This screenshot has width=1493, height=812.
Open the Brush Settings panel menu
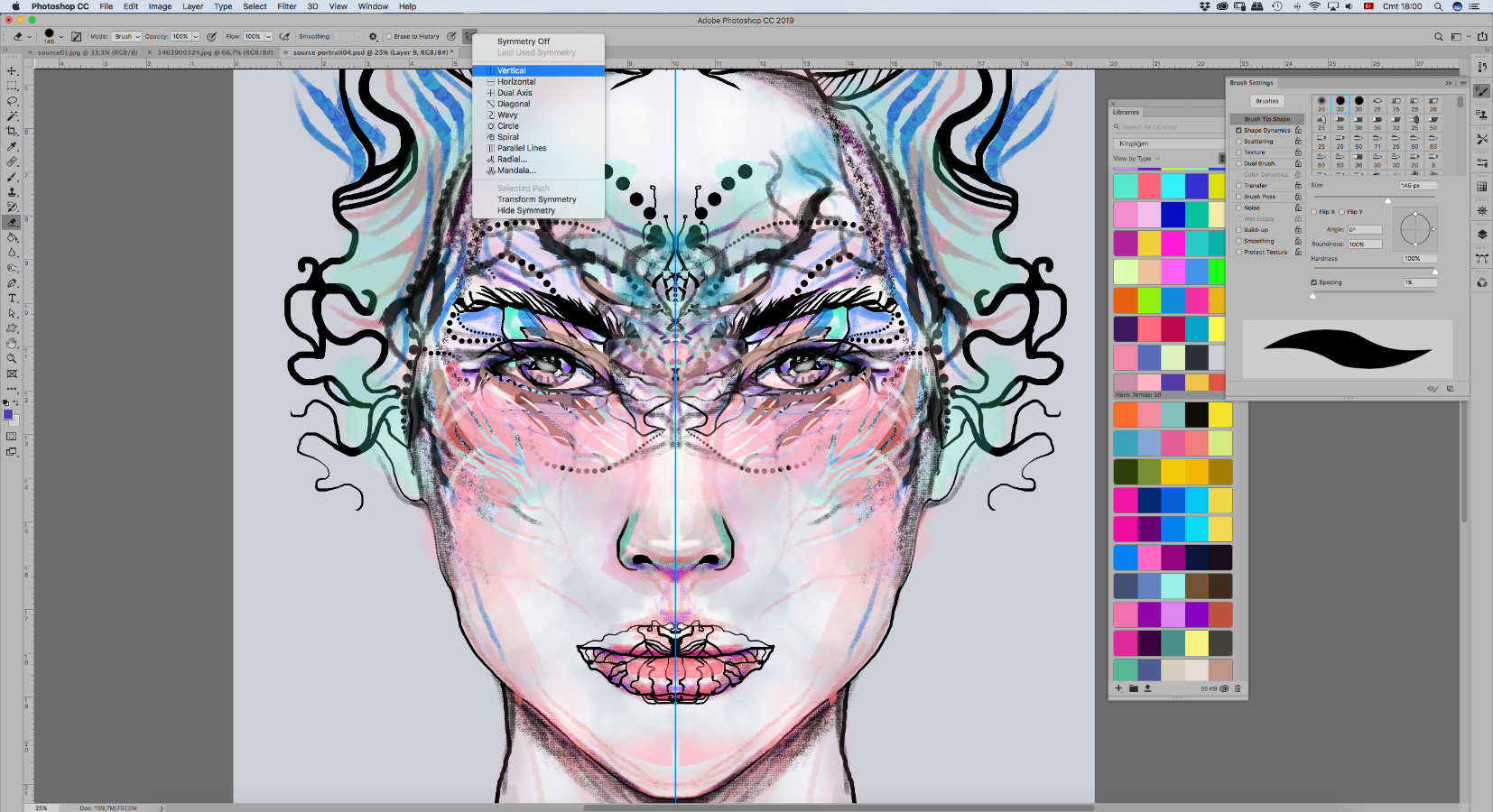click(1463, 83)
